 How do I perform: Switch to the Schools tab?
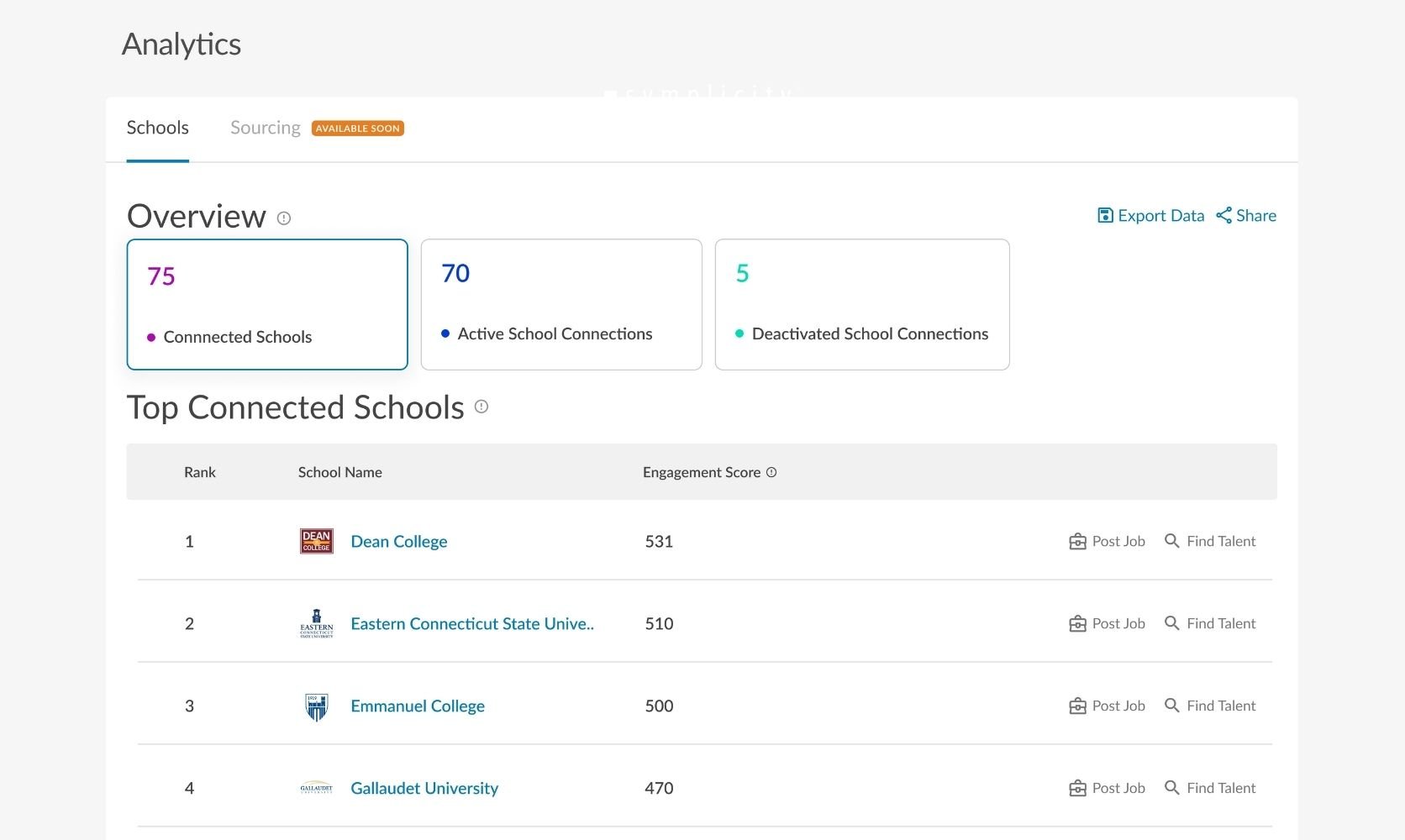coord(158,128)
